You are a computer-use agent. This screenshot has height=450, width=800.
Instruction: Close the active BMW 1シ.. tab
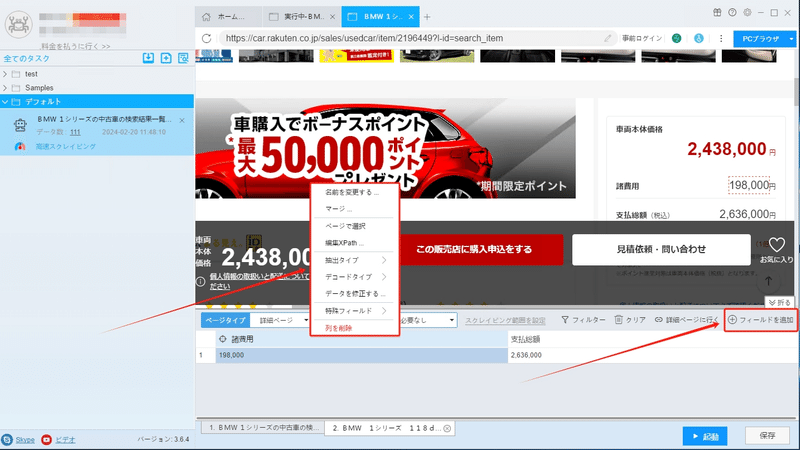point(411,17)
